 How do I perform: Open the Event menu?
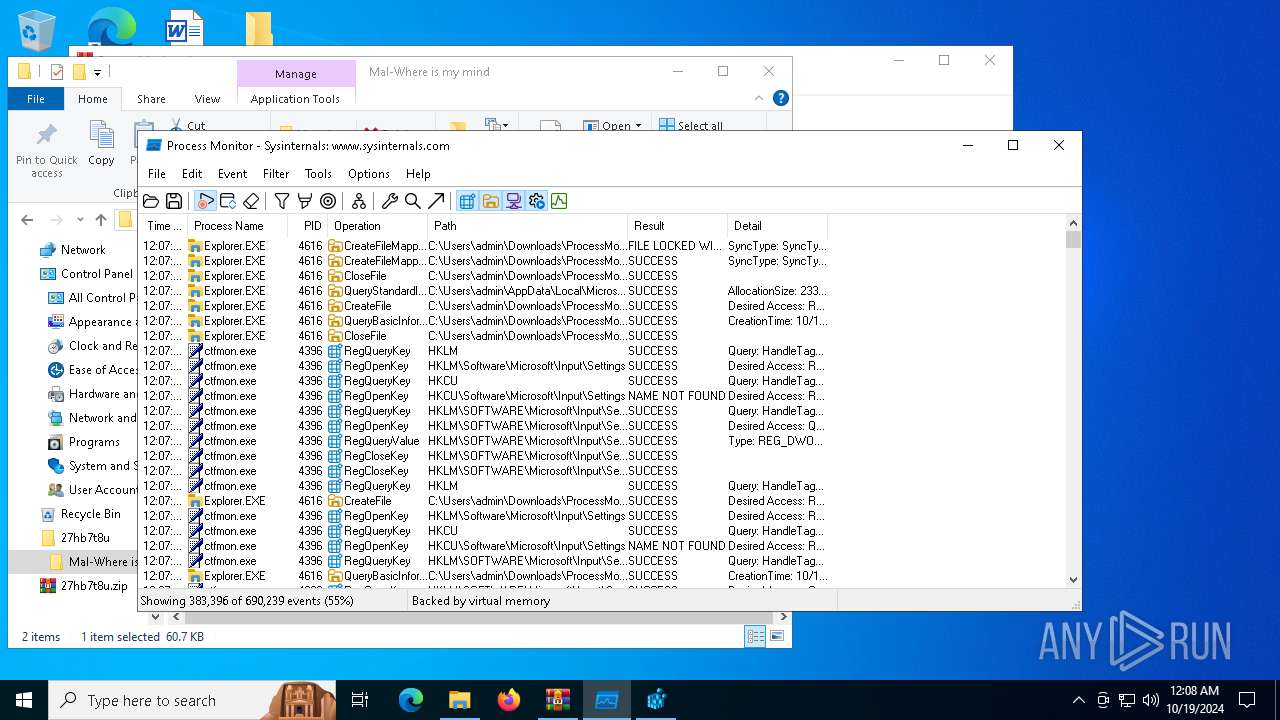tap(232, 174)
